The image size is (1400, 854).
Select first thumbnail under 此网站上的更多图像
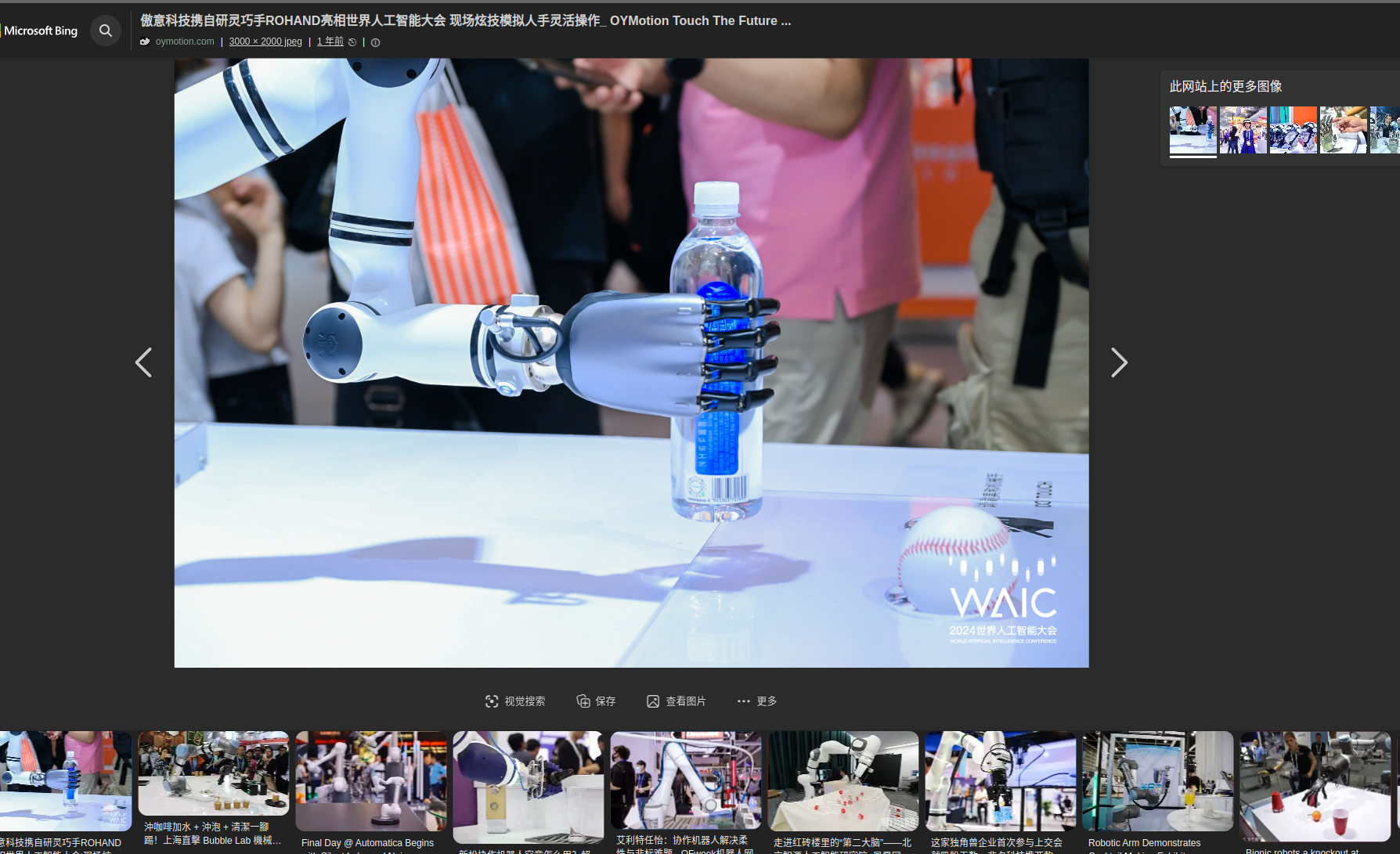click(x=1193, y=130)
